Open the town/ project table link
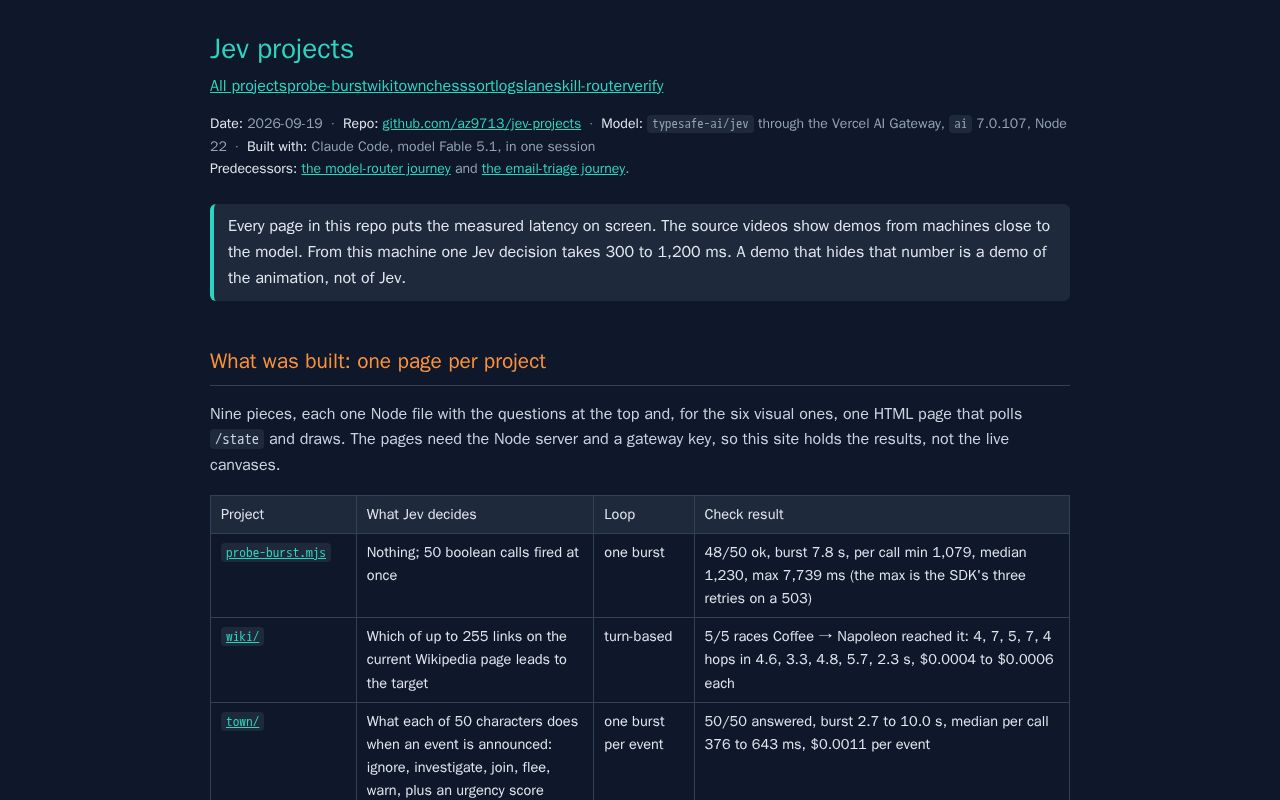Image resolution: width=1280 pixels, height=800 pixels. coord(242,722)
